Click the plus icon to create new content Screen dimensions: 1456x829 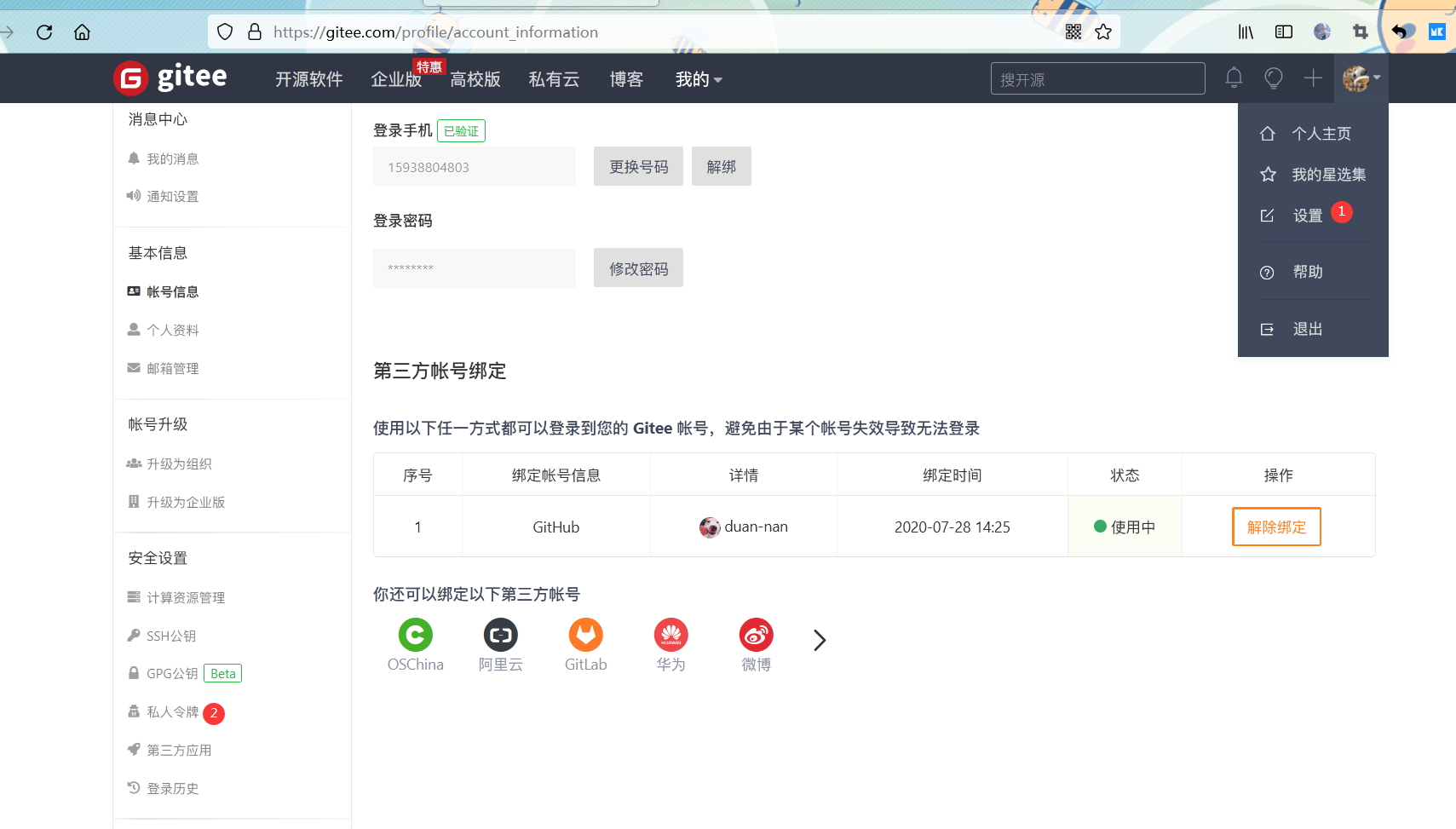point(1312,78)
